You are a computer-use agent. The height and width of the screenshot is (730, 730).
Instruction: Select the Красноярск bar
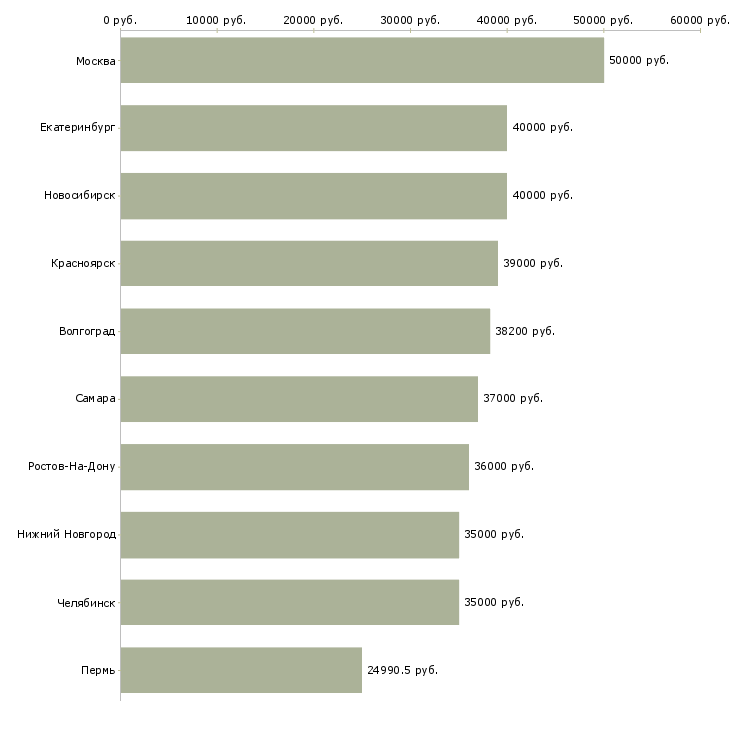coord(309,263)
